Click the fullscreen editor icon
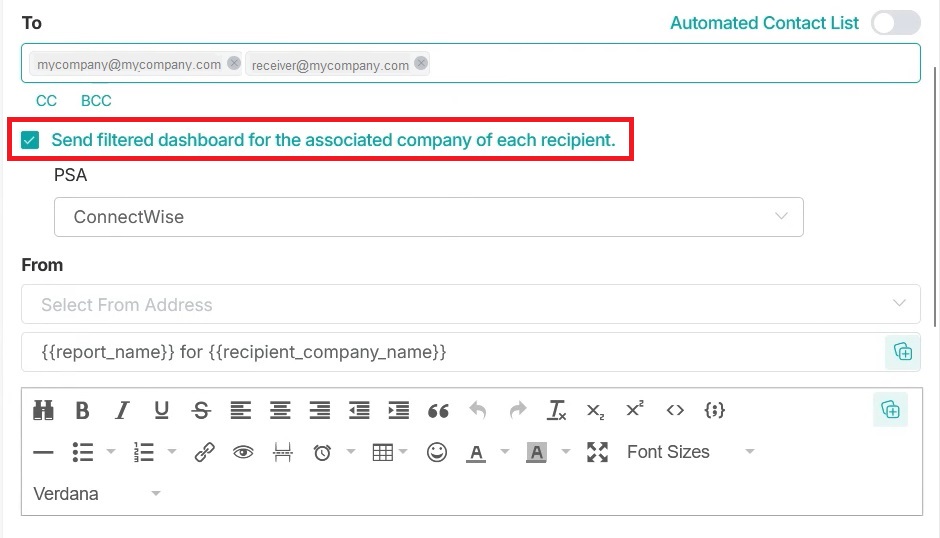Image resolution: width=940 pixels, height=538 pixels. (x=597, y=452)
